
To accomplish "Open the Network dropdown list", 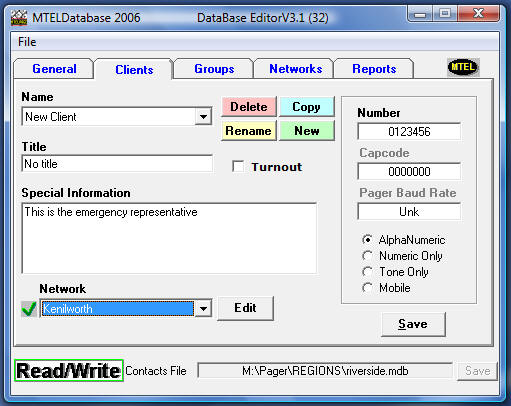I will tap(203, 309).
